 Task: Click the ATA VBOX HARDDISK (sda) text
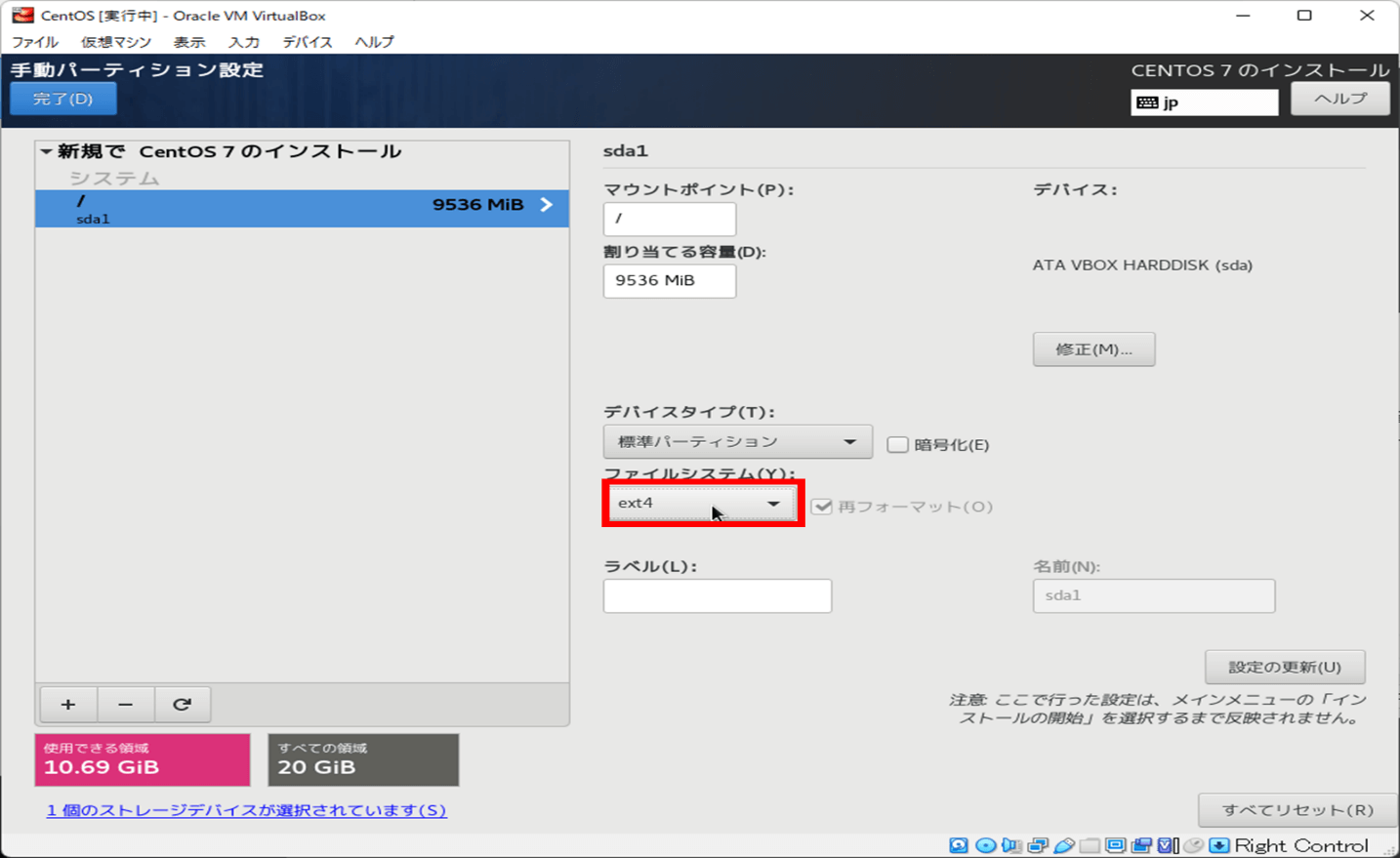(1142, 266)
